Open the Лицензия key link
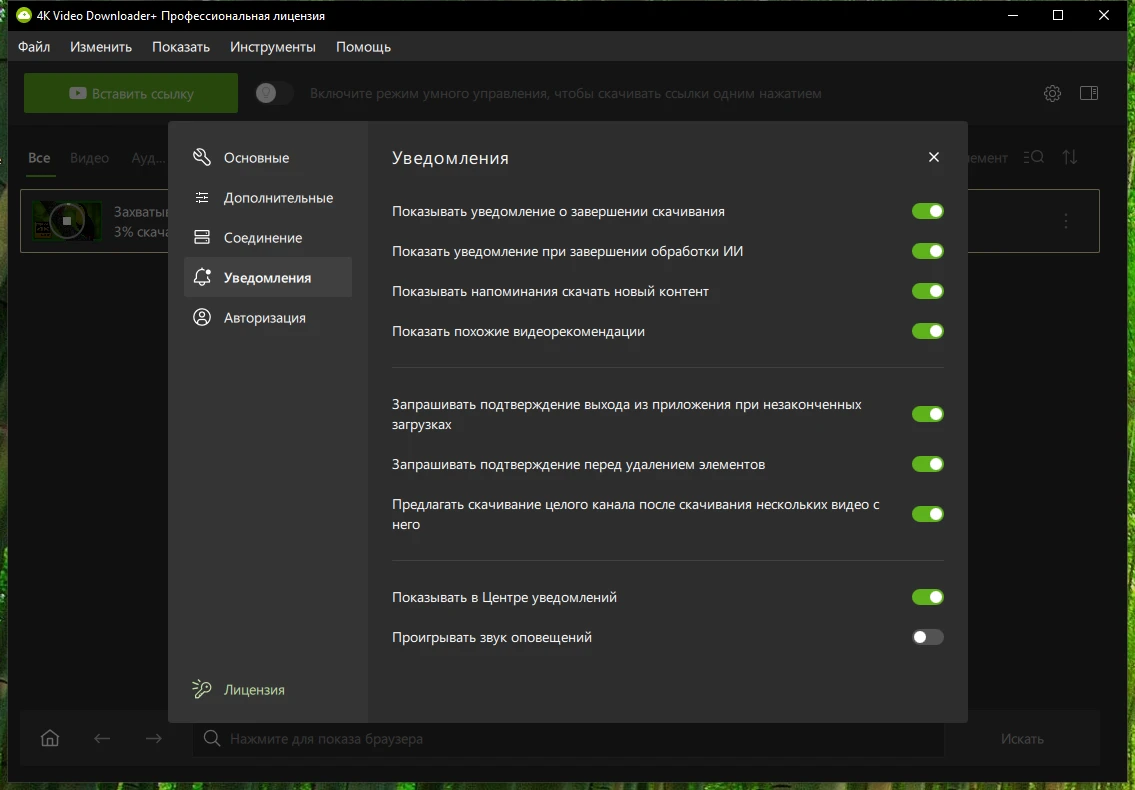Viewport: 1135px width, 790px height. (253, 690)
